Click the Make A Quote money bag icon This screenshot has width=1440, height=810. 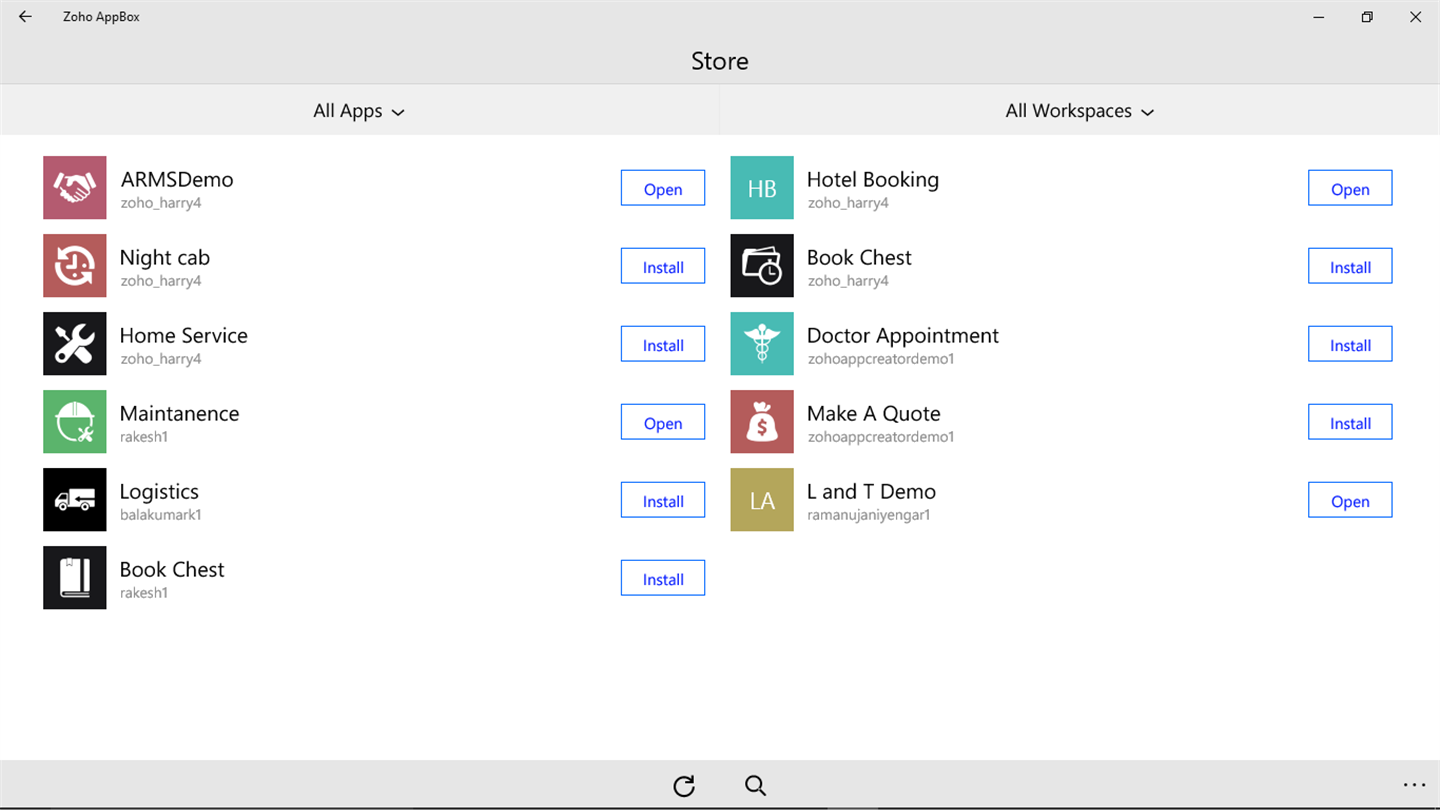[x=762, y=421]
